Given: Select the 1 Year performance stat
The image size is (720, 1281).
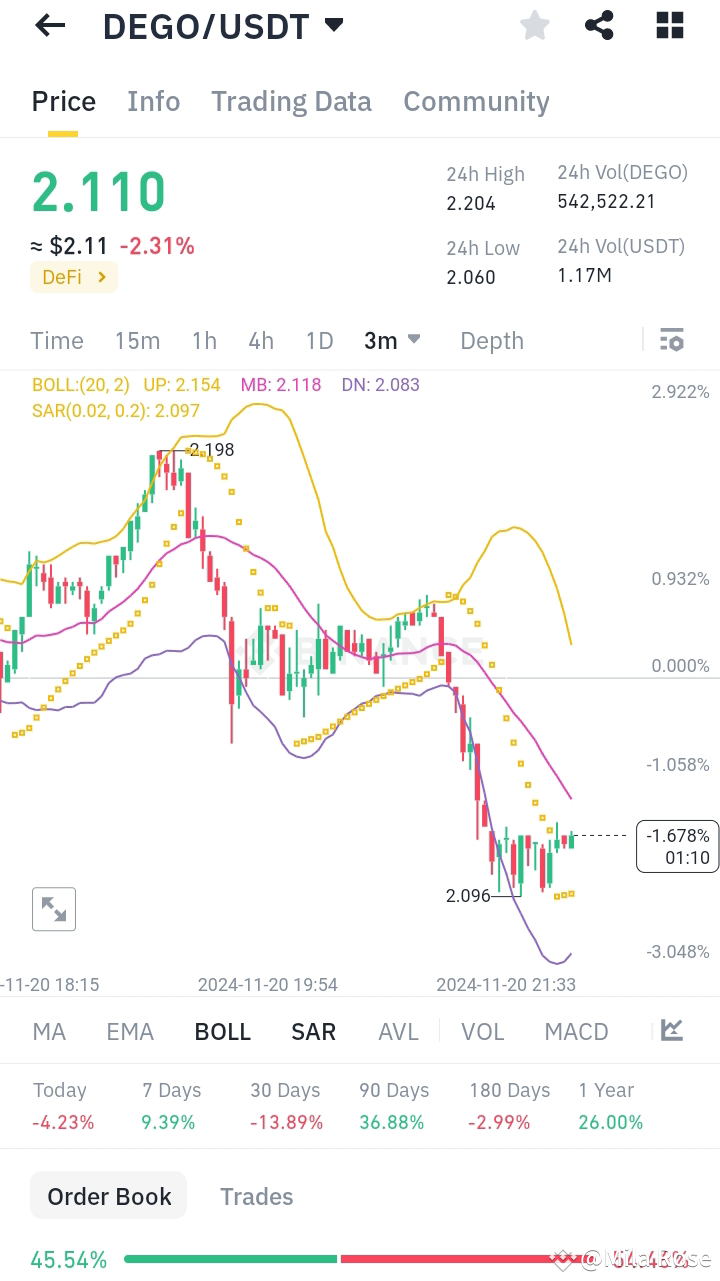Looking at the screenshot, I should click(610, 1105).
